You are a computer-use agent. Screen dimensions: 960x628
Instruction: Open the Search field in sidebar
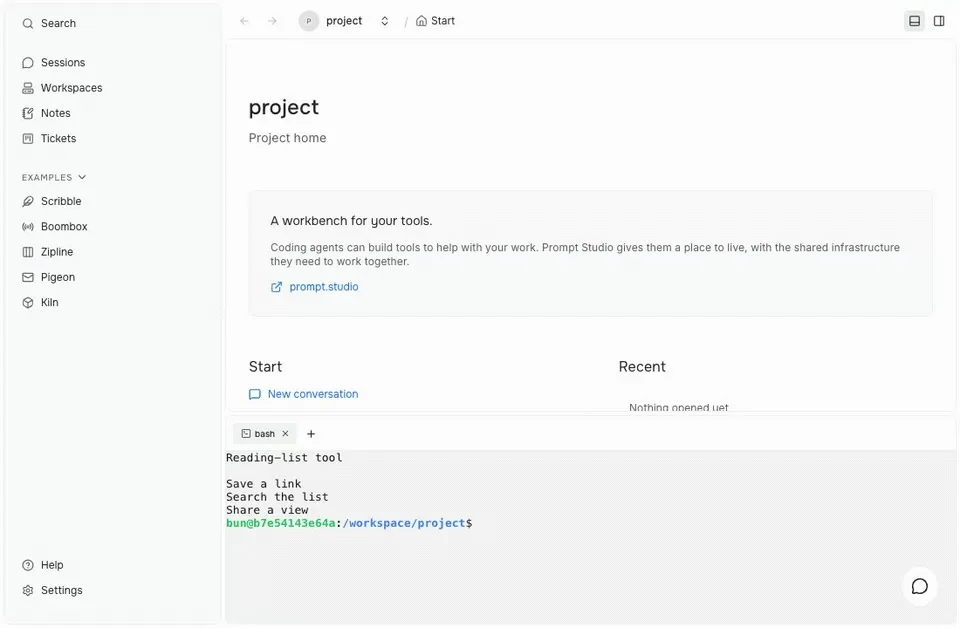click(x=113, y=23)
